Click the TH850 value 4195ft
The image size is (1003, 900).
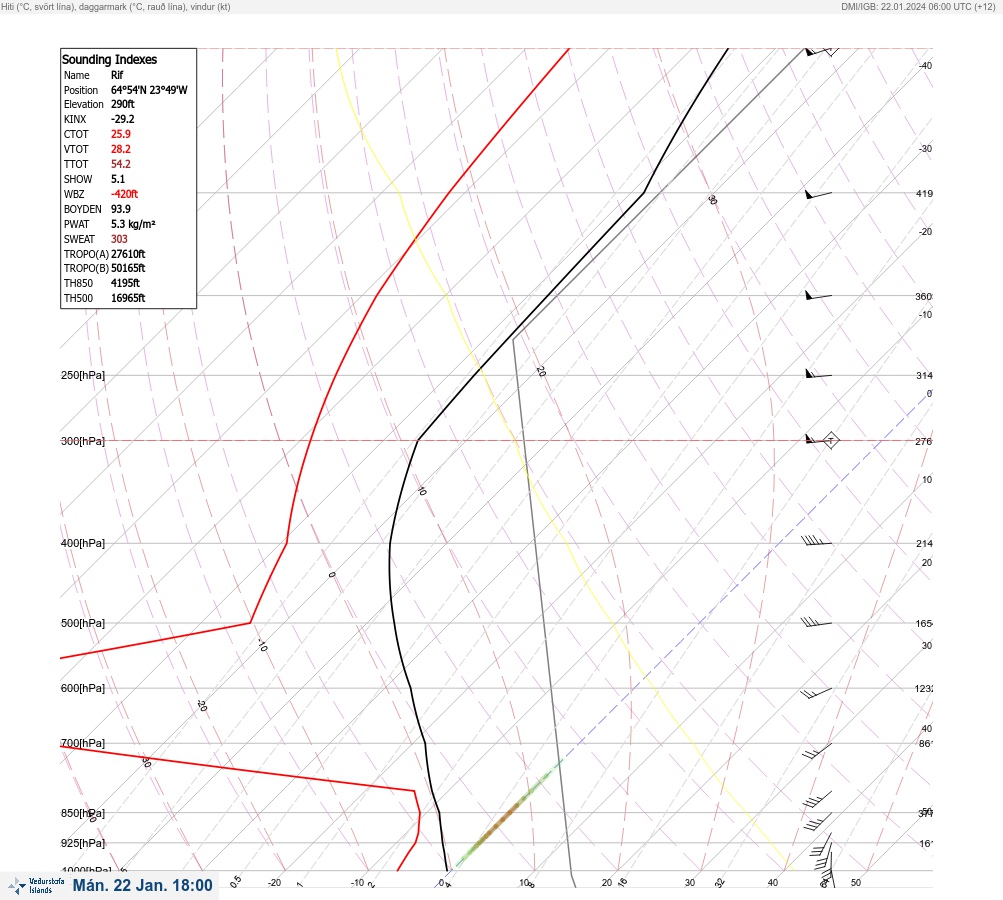pos(125,283)
